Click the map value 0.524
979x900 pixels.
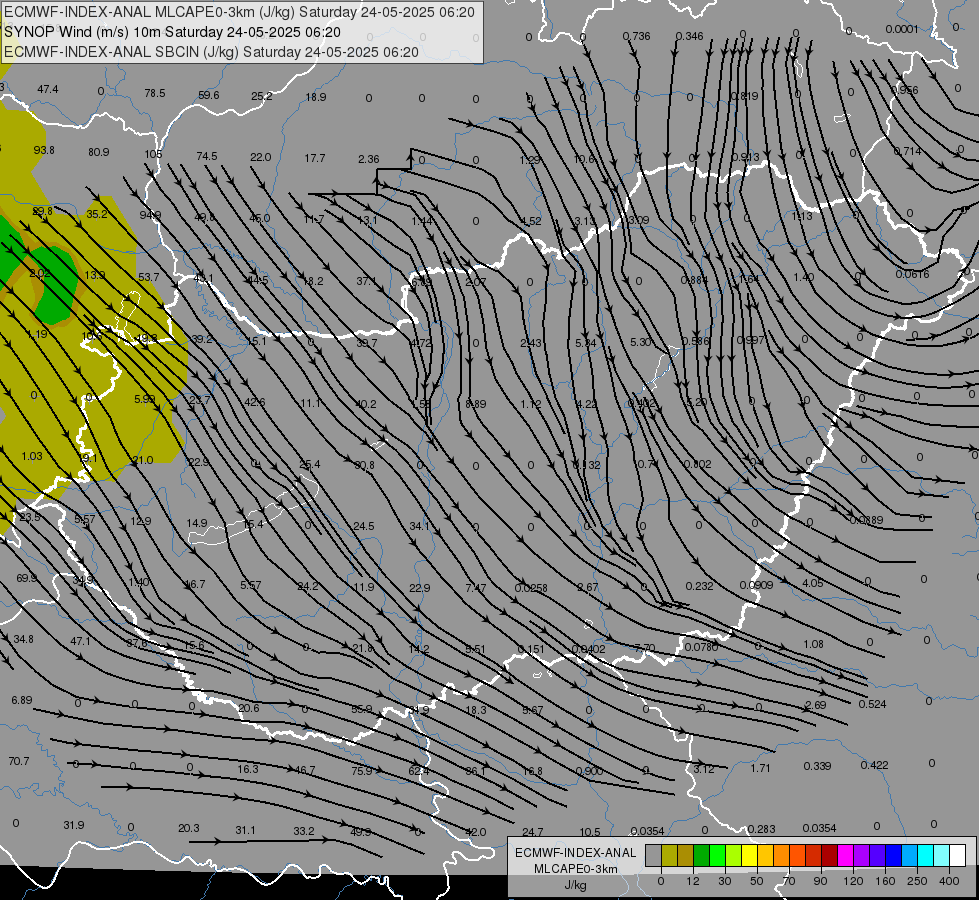pos(872,704)
